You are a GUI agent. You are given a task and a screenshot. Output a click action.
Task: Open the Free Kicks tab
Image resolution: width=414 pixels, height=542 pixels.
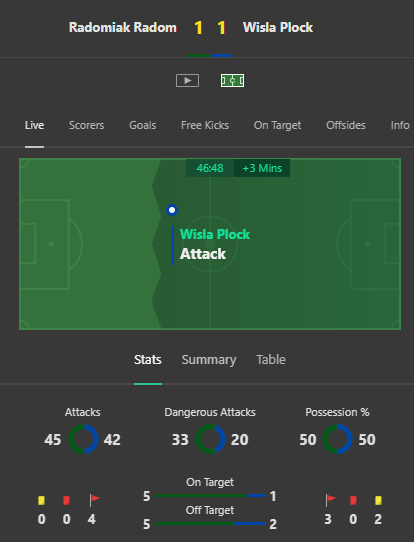(x=205, y=125)
